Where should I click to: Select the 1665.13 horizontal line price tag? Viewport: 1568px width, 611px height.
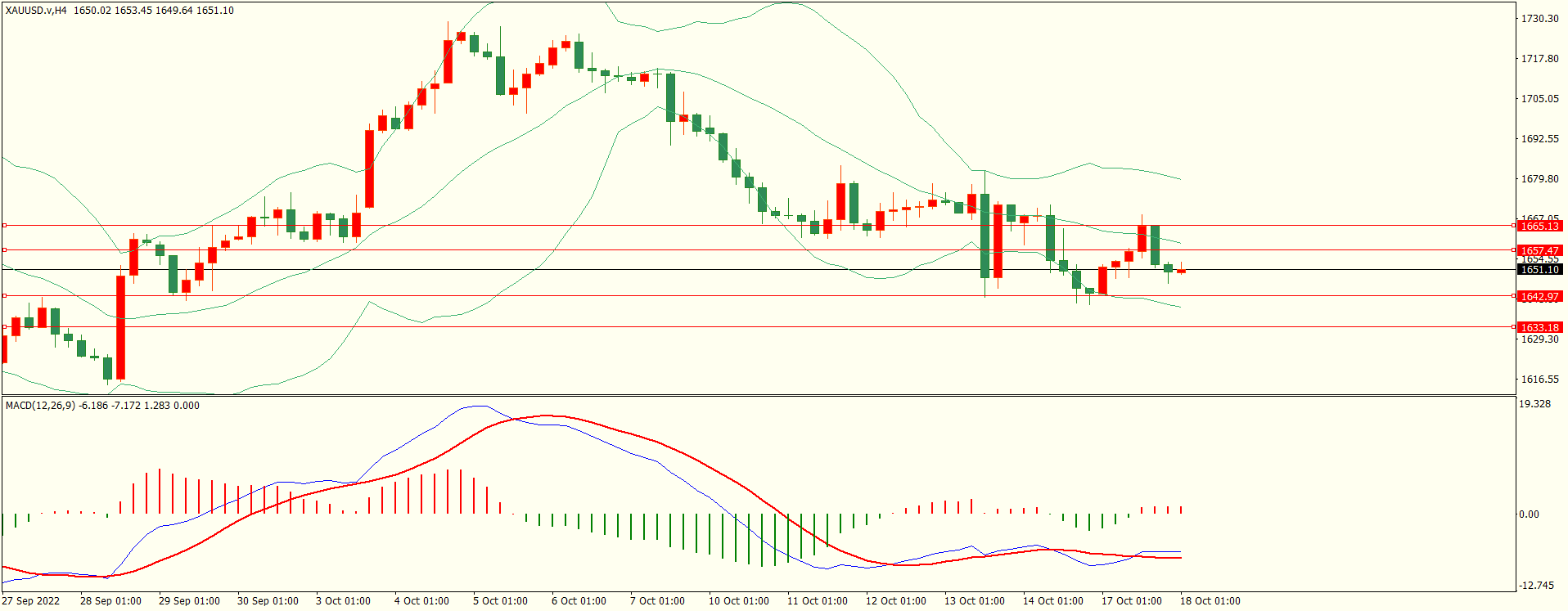1539,226
